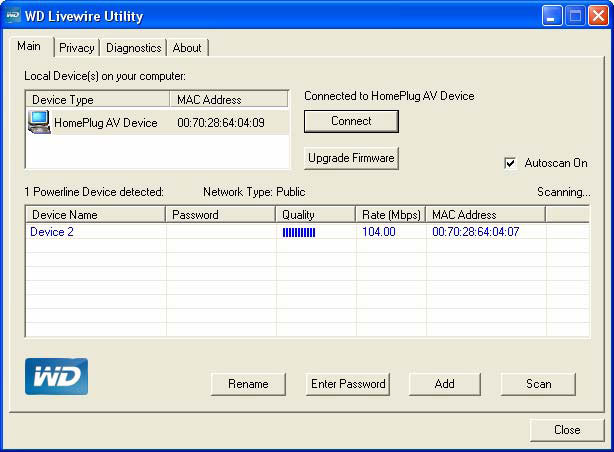Minimize the WD Livewire Utility window
This screenshot has width=614, height=452.
(552, 16)
